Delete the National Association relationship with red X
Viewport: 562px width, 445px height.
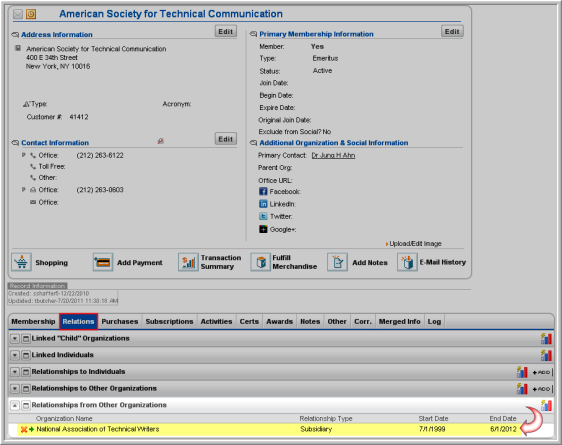(x=24, y=429)
